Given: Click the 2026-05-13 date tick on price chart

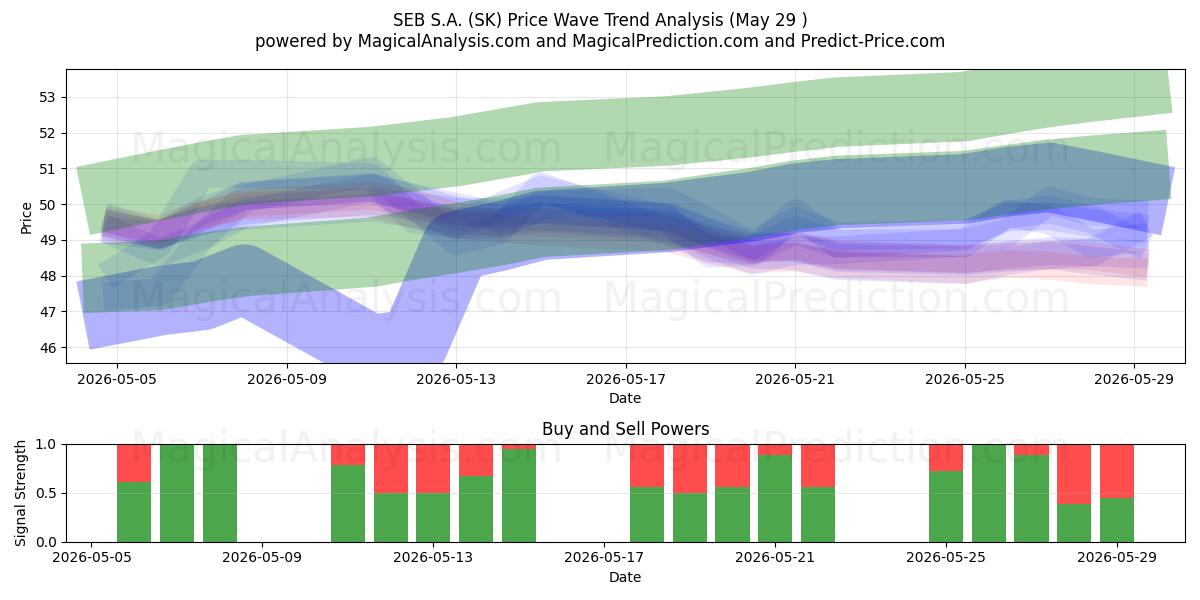Looking at the screenshot, I should click(456, 380).
